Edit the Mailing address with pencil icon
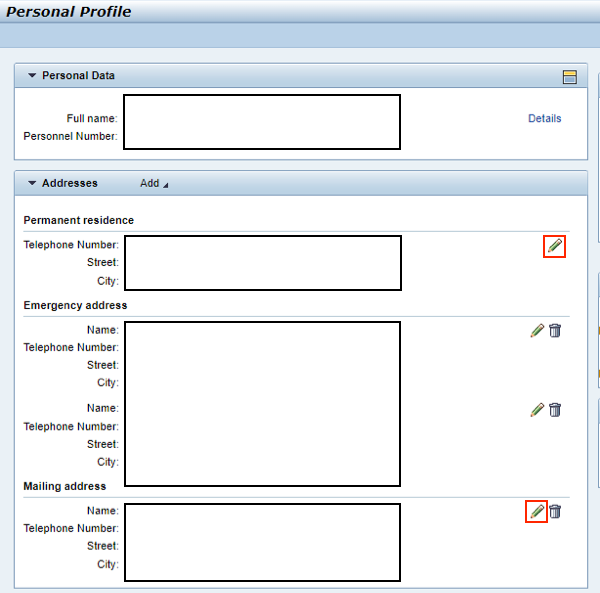This screenshot has width=600, height=593. pos(537,511)
